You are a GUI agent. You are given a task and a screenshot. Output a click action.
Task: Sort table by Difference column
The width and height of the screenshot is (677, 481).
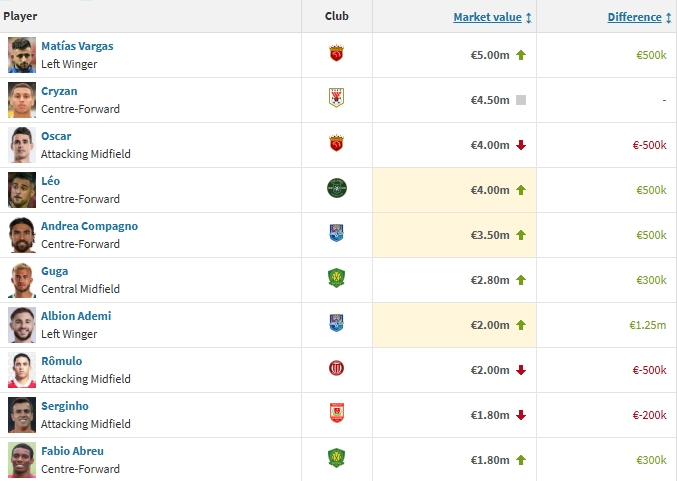tap(634, 17)
